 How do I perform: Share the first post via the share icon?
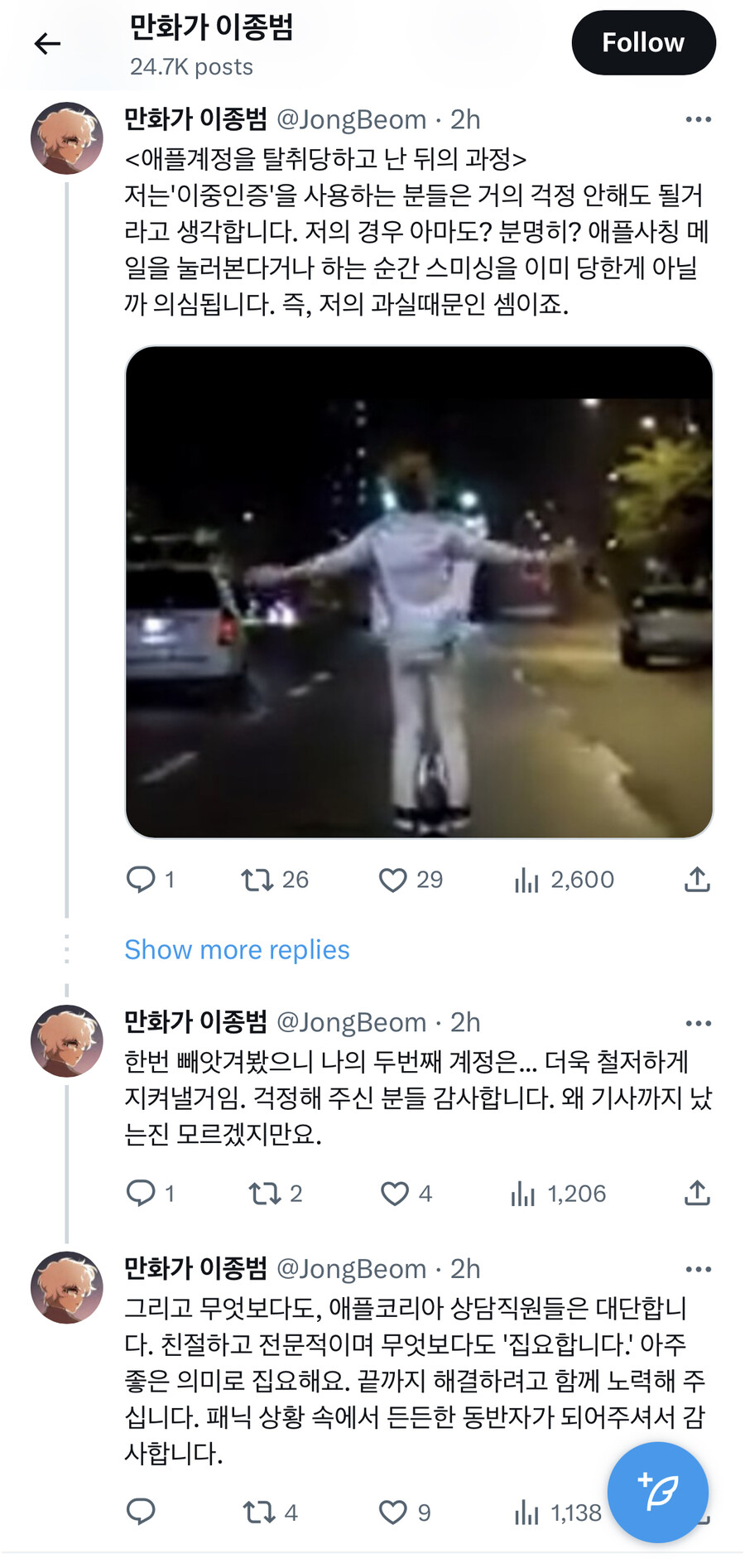pos(696,880)
